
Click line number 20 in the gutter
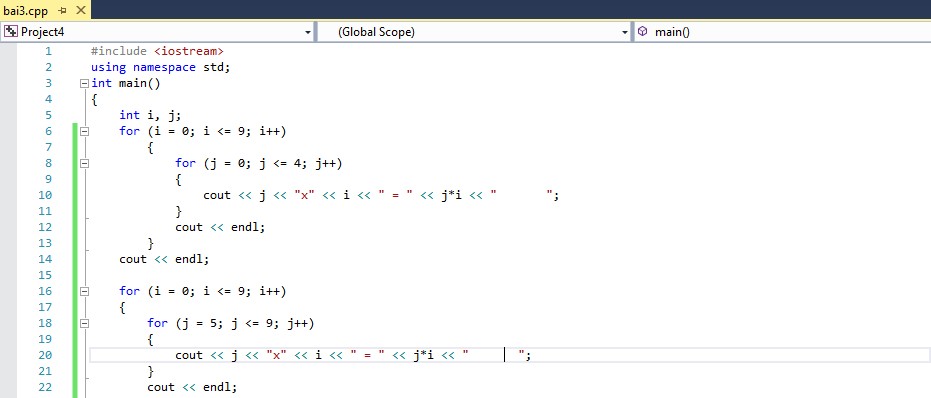point(45,355)
